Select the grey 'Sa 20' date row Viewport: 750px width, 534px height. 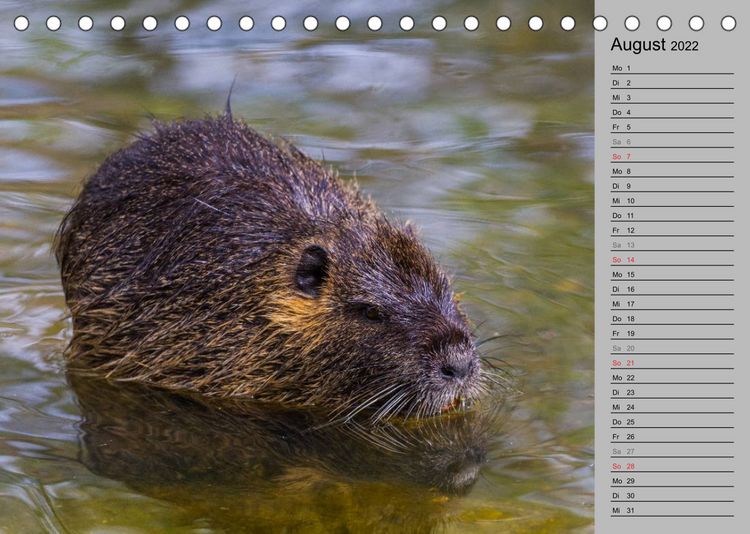point(672,348)
